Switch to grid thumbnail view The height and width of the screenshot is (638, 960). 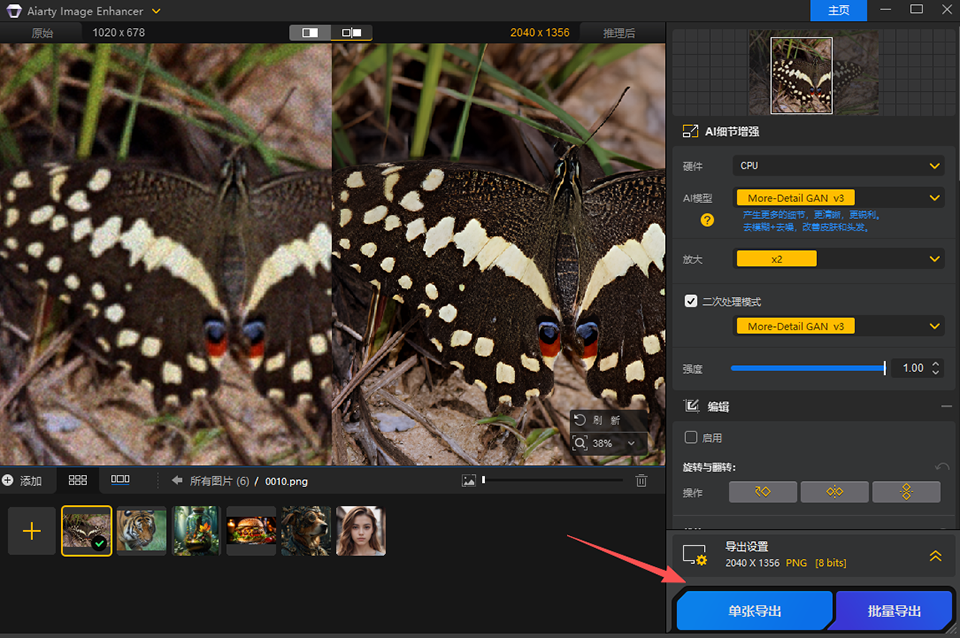click(77, 480)
